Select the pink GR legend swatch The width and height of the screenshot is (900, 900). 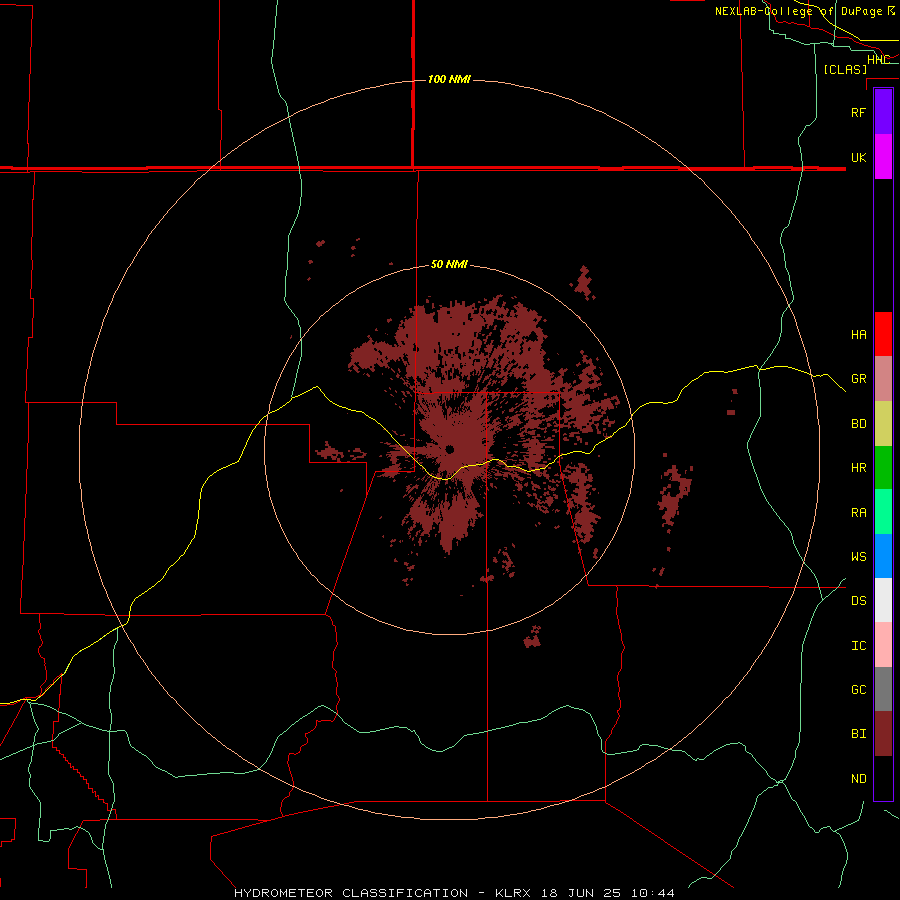click(883, 378)
